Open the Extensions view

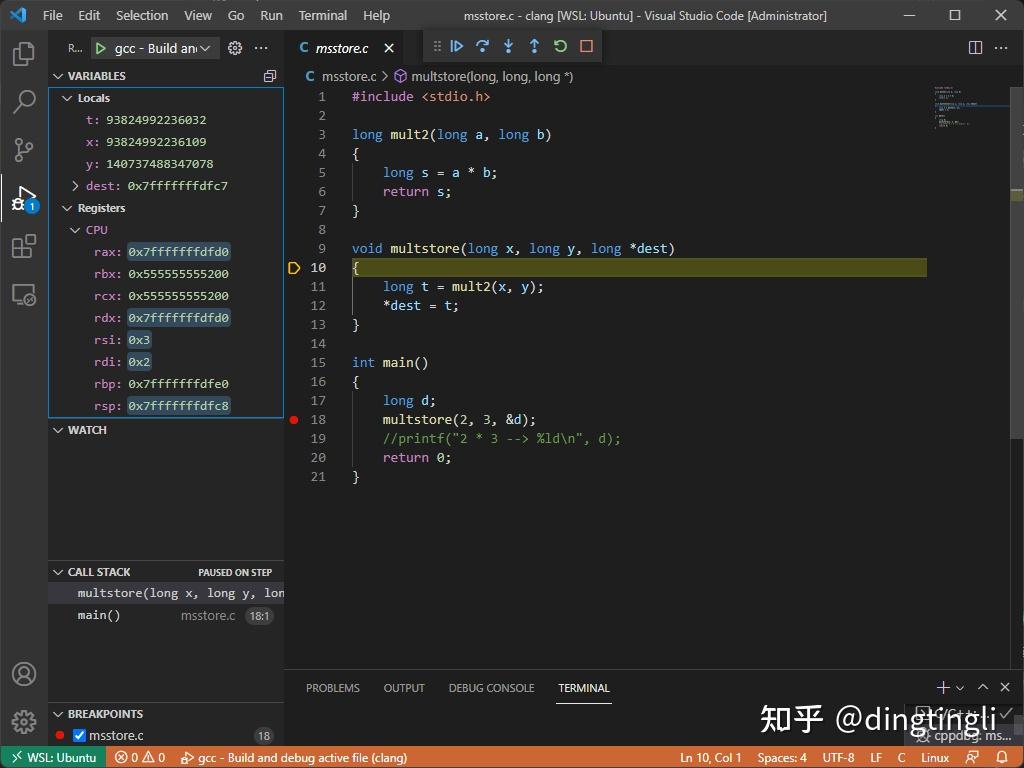(24, 247)
